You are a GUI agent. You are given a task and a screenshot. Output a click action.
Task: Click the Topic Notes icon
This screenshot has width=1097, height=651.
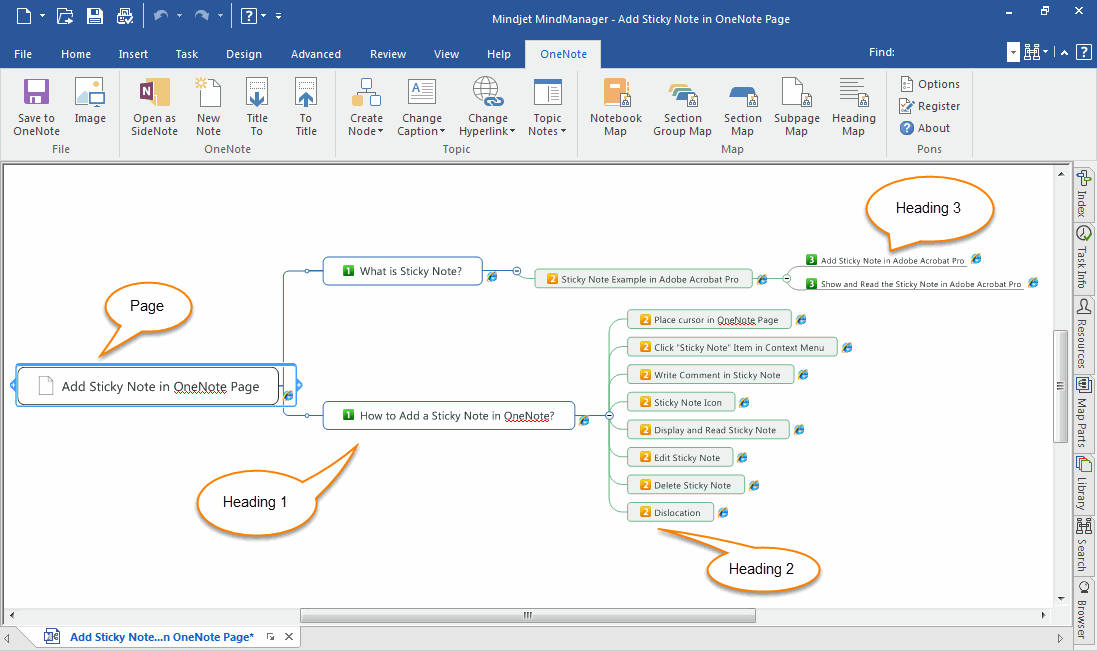(547, 92)
